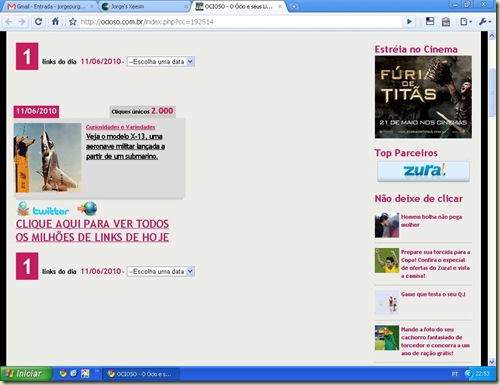
Task: Click 'CLIQUE AQUI PARA VER TODOS' link
Action: 92,230
